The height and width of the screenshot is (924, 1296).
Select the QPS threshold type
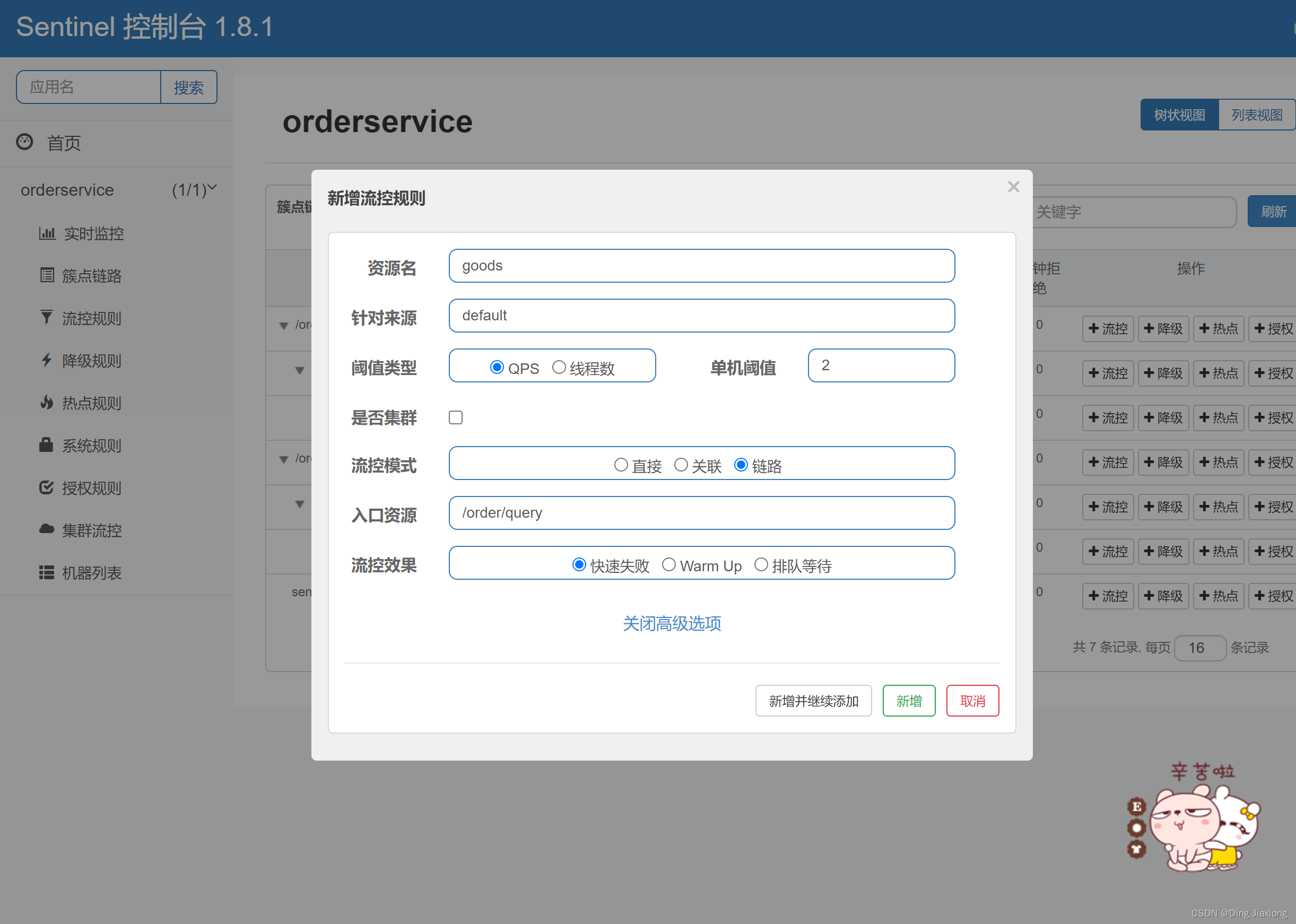(x=497, y=367)
